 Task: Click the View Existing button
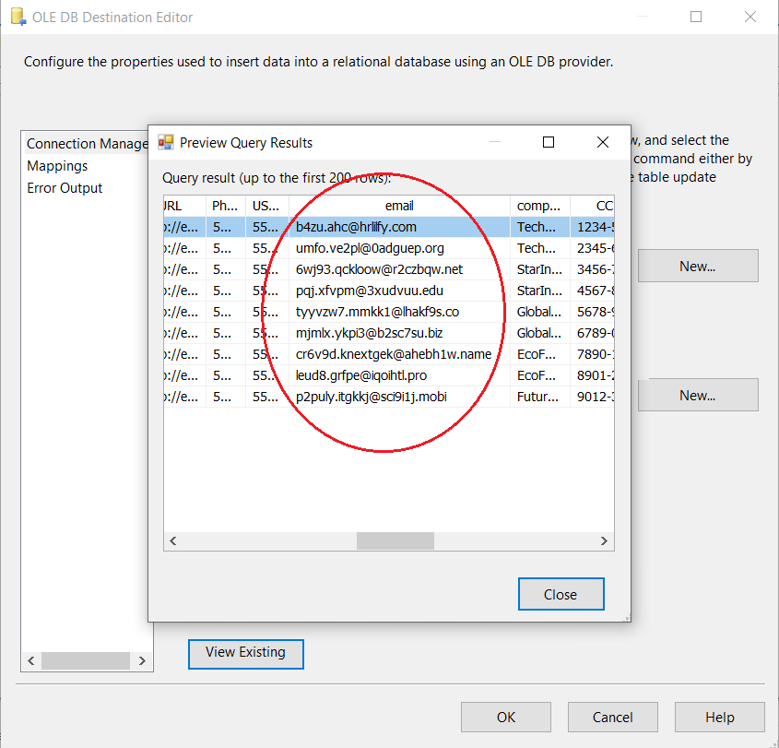pos(245,653)
